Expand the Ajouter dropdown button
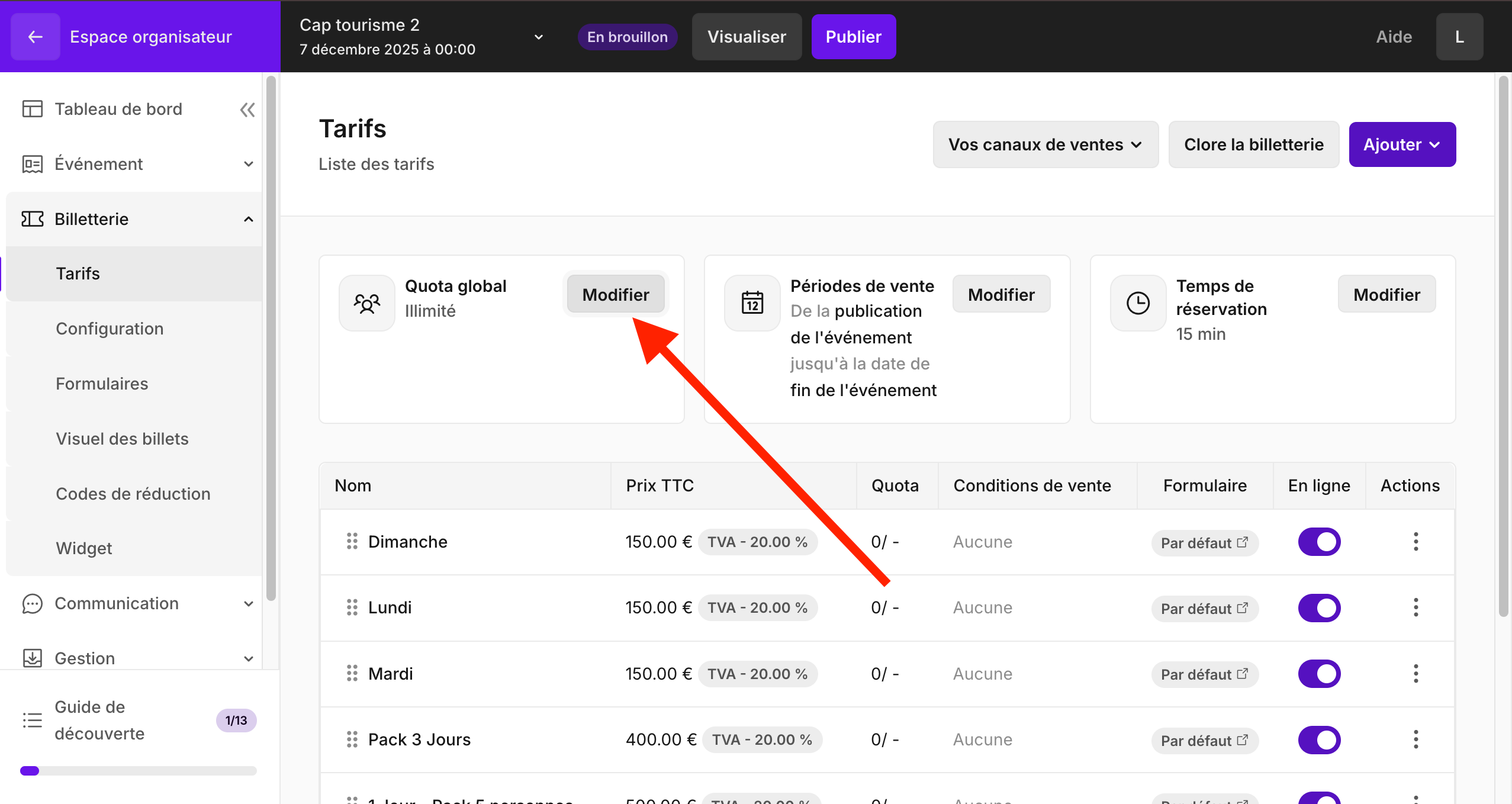The width and height of the screenshot is (1512, 804). coord(1402,144)
